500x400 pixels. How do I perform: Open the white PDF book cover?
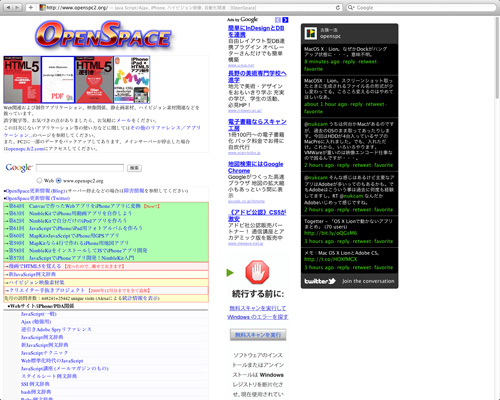point(58,80)
